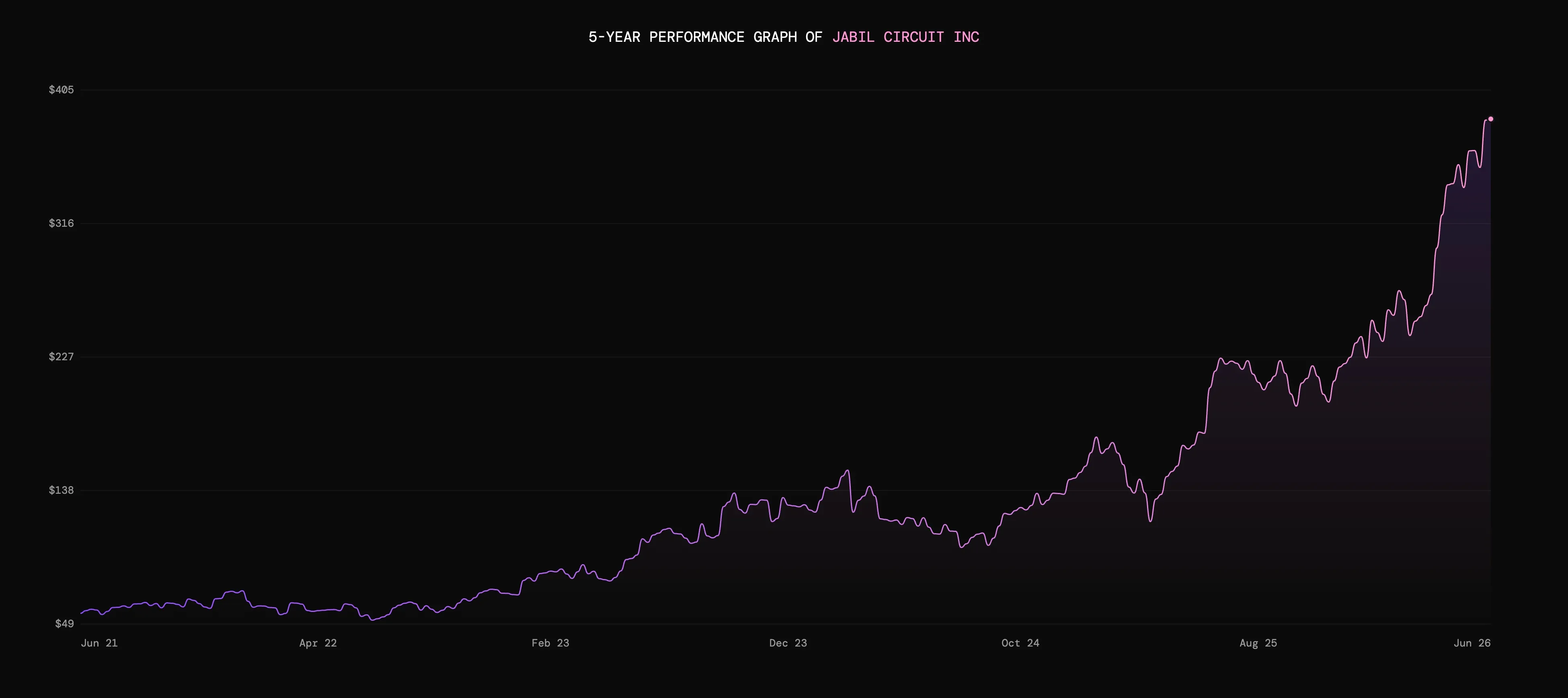Select the pink "JABIL CIRCUIT INC" company name
1568x698 pixels.
click(x=906, y=37)
